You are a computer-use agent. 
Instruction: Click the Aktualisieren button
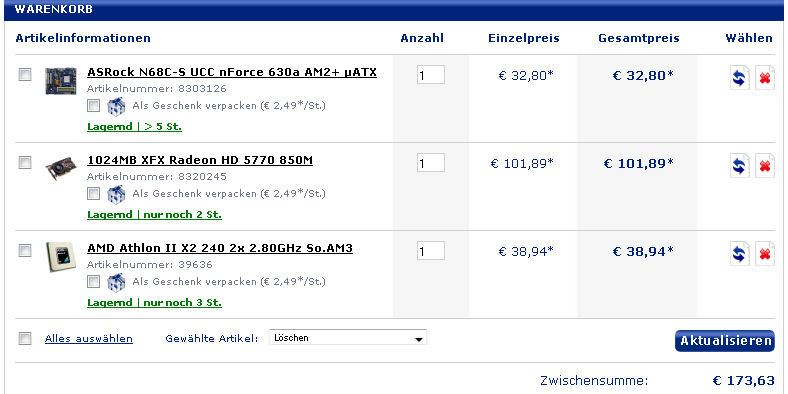725,341
